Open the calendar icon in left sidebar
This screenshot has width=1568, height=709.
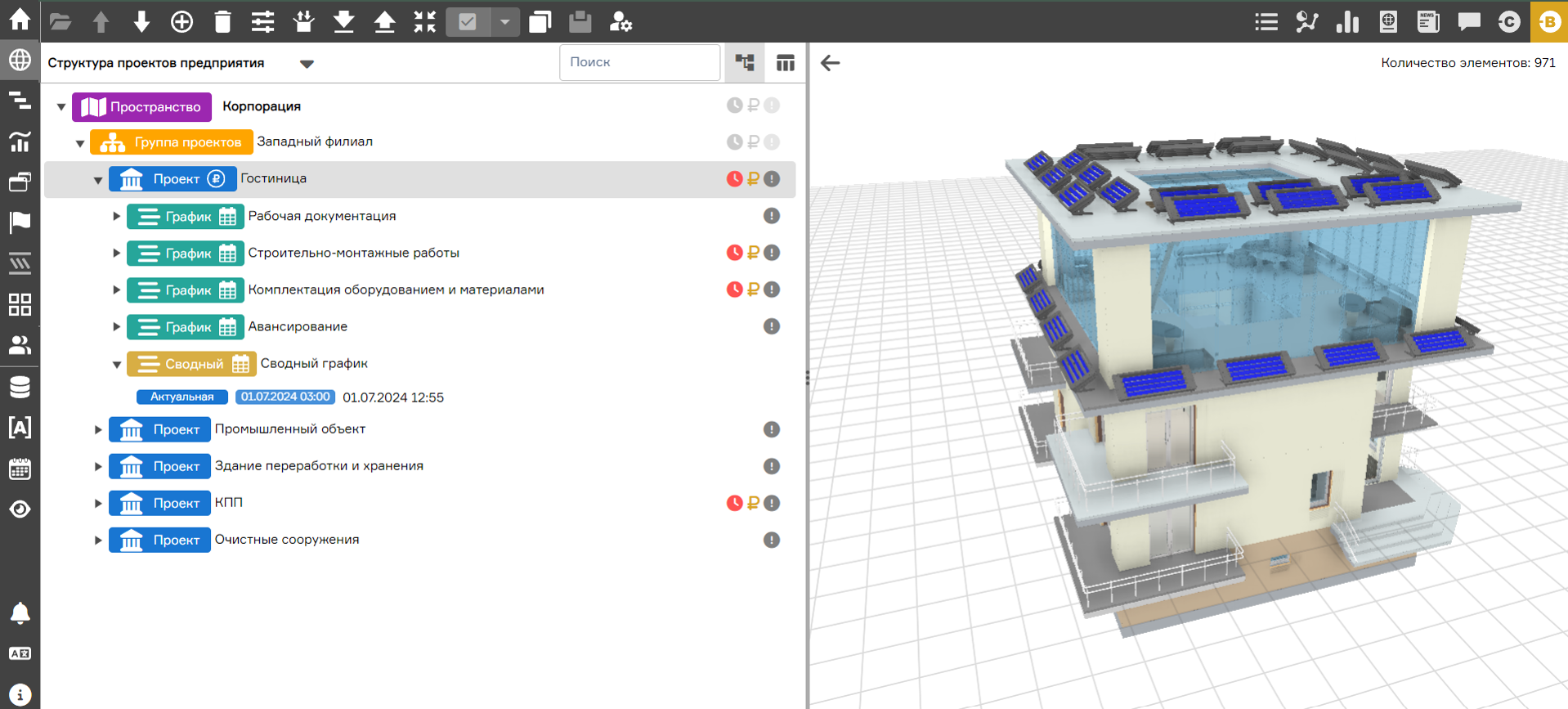tap(20, 468)
